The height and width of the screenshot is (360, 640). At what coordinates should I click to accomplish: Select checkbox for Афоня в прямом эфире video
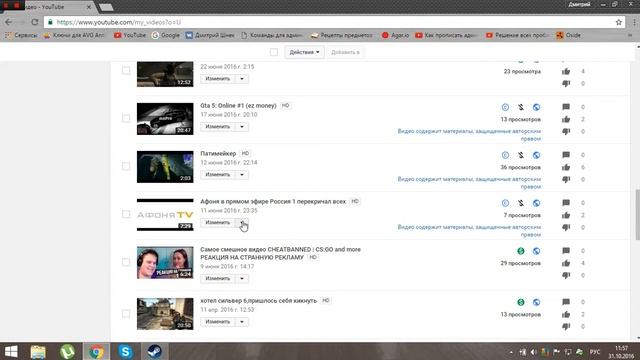126,214
